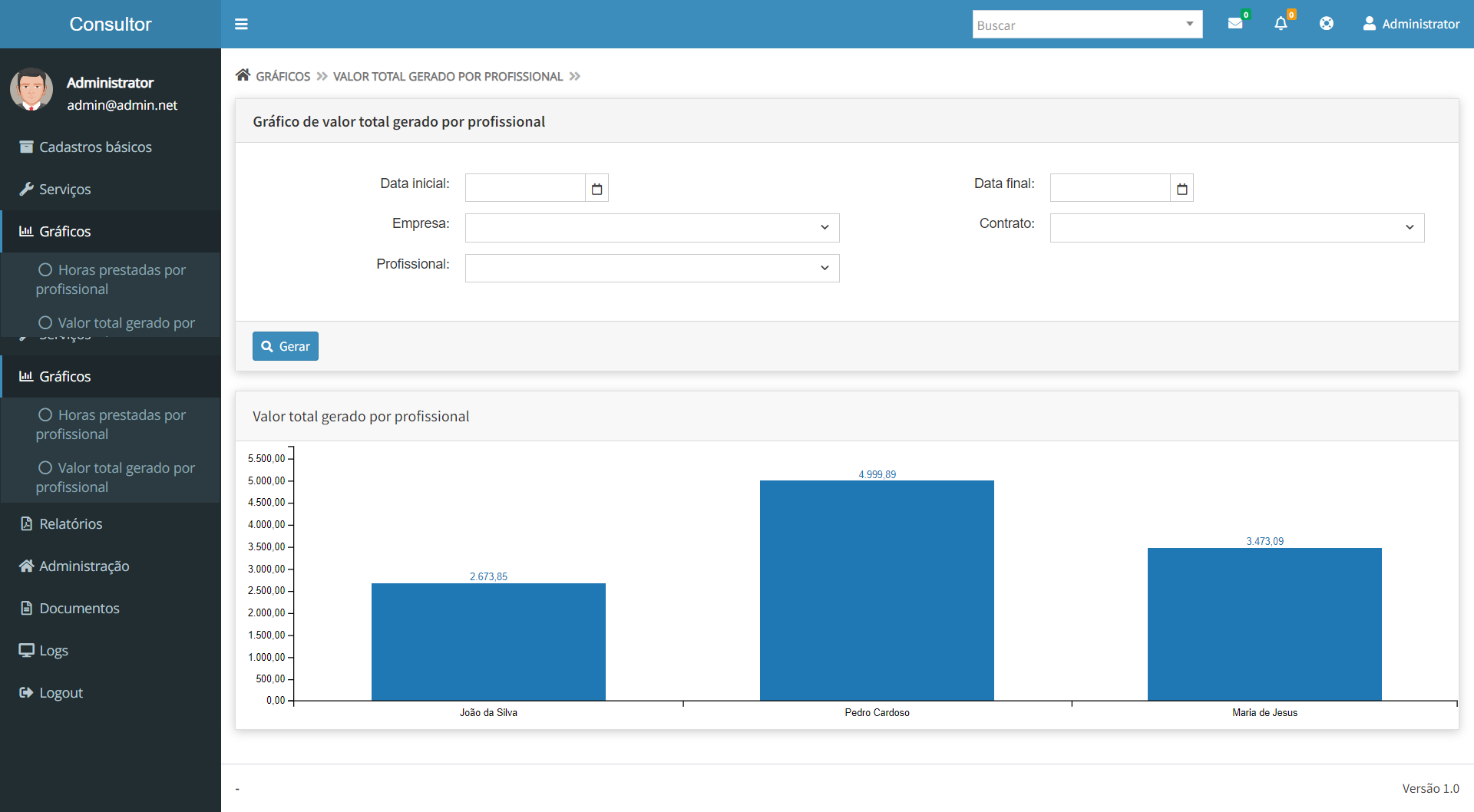Open the Data inicial calendar picker
Viewport: 1474px width, 812px height.
[597, 188]
